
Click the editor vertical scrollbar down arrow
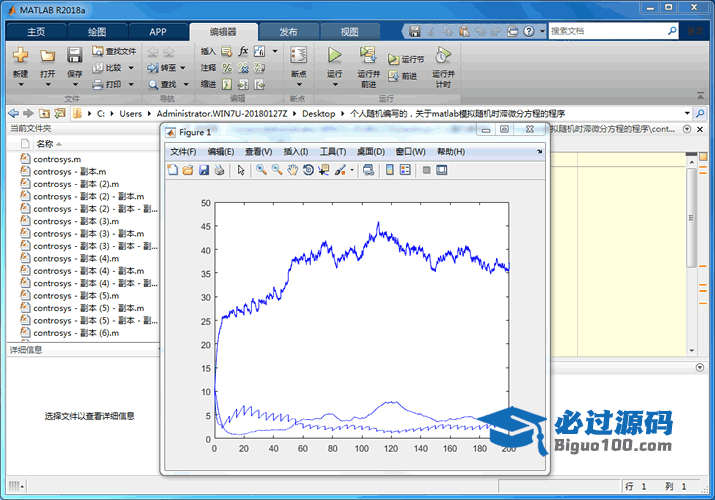tap(692, 351)
